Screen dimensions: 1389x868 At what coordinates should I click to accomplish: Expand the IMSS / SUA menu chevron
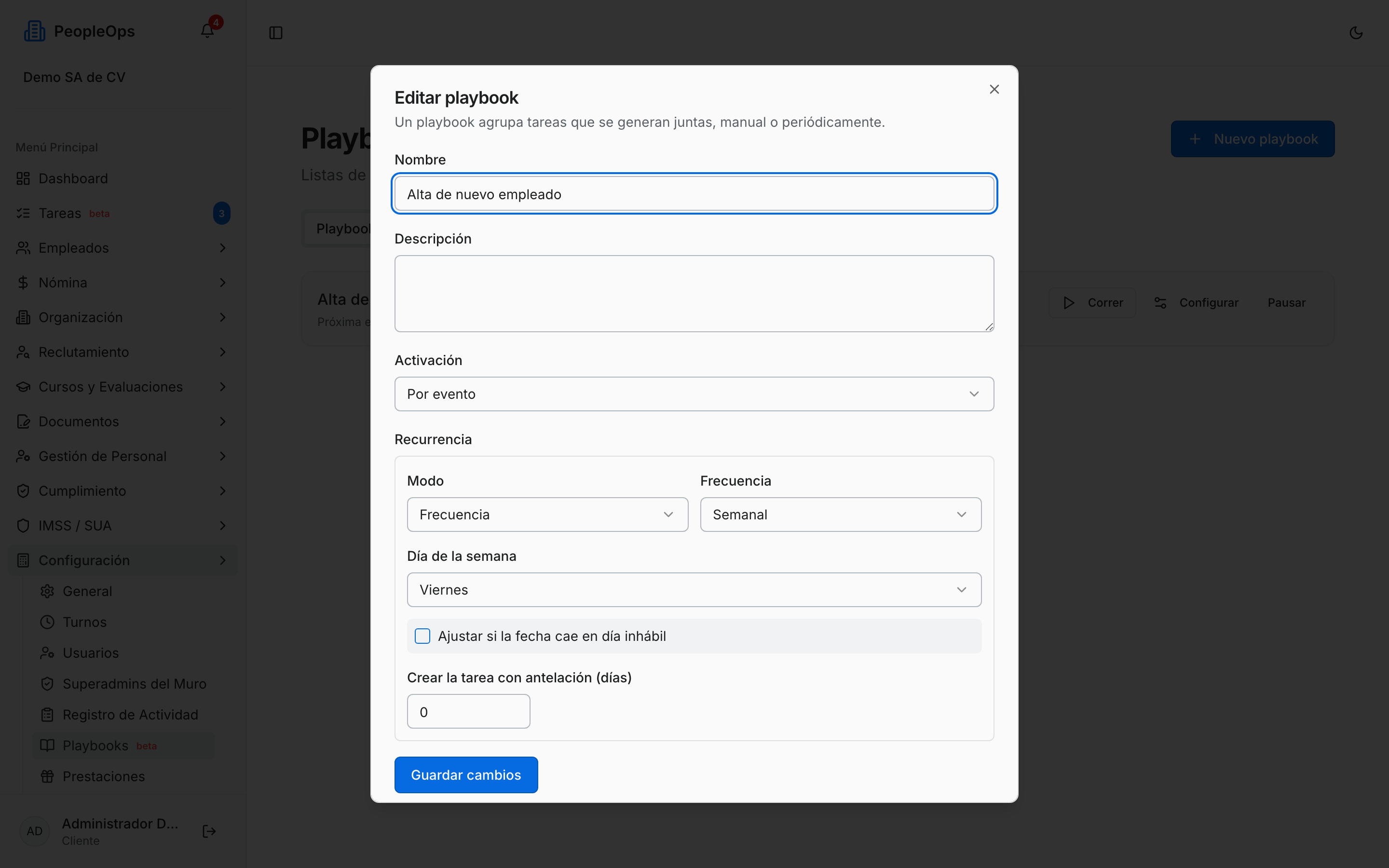point(223,526)
